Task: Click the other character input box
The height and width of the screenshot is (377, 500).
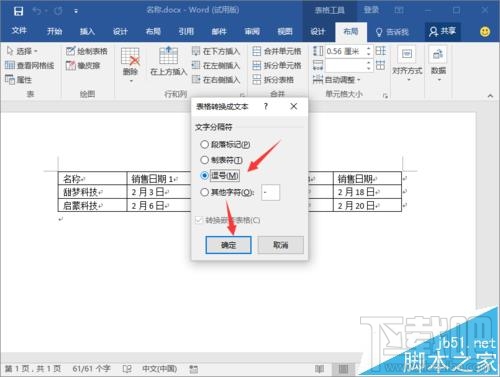Action: pos(270,192)
